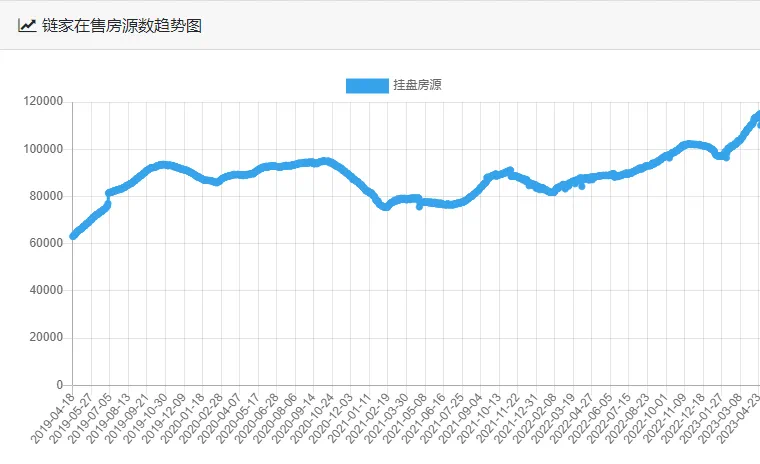Click the 80000 y-axis label
Image resolution: width=760 pixels, height=464 pixels.
coord(46,196)
